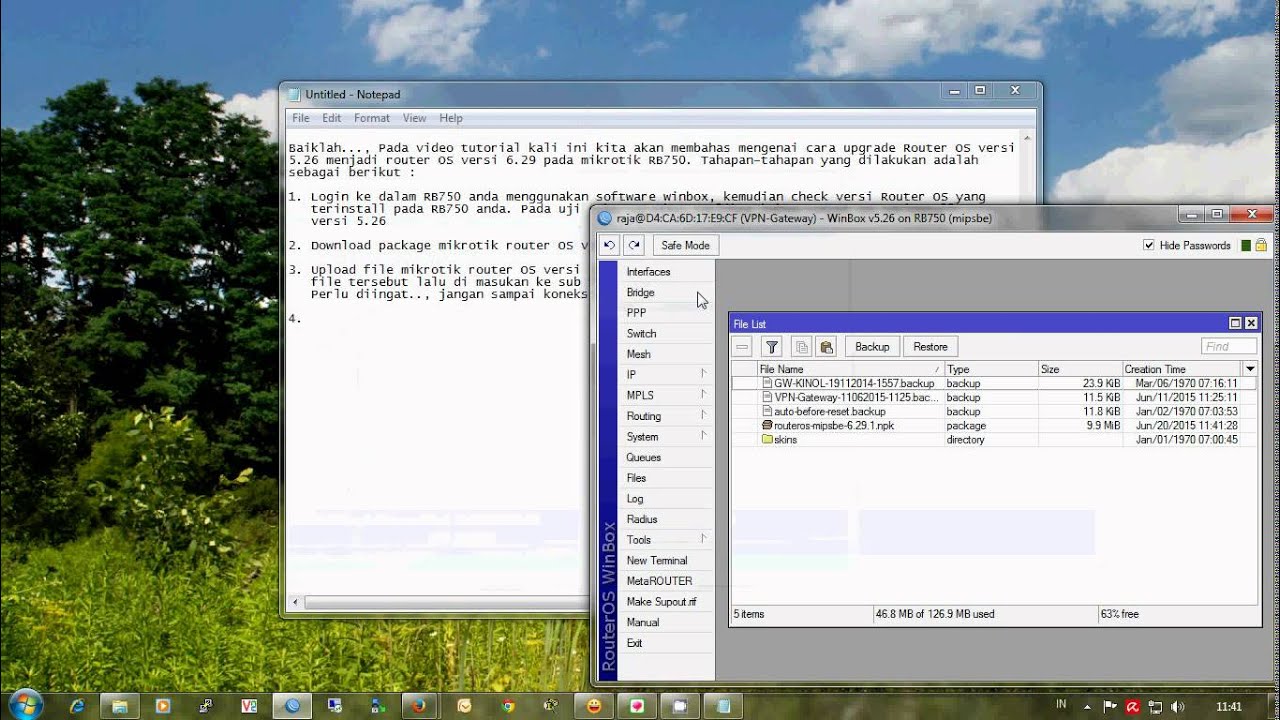Click the IN language indicator in tray
The image size is (1280, 720).
[x=1061, y=705]
